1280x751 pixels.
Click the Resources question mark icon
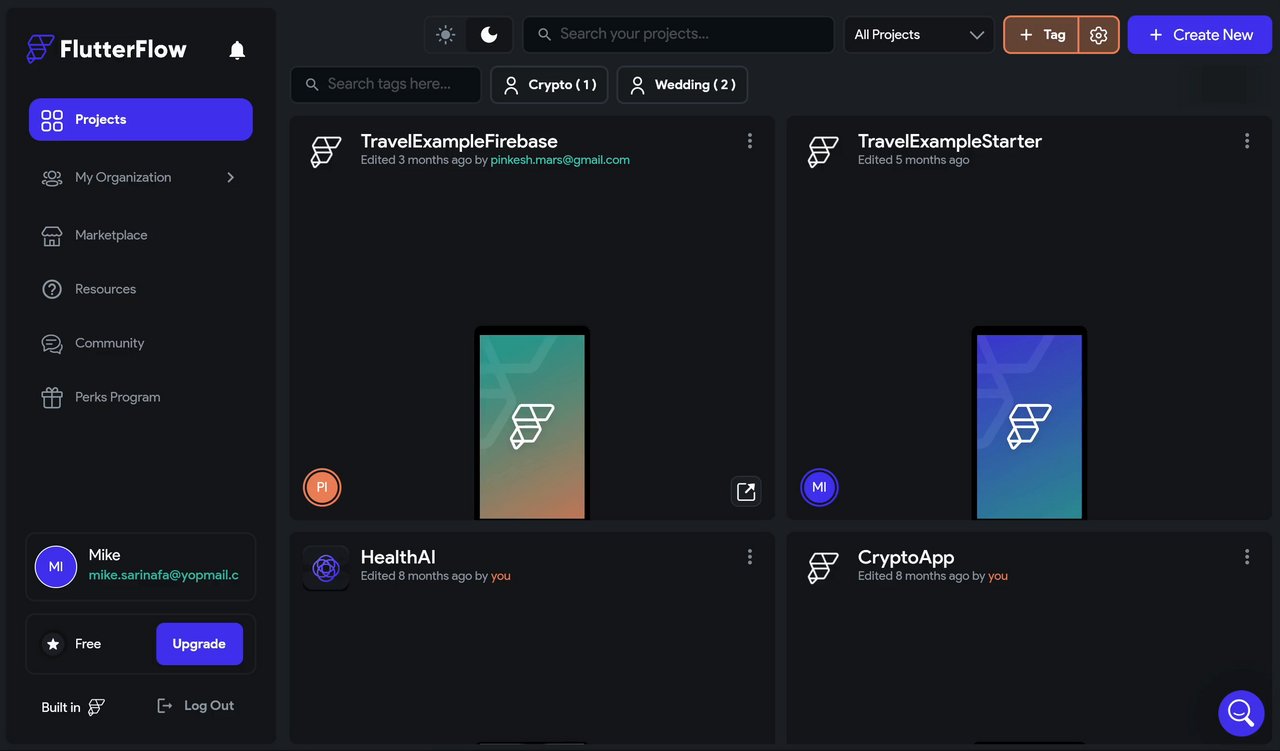point(52,289)
